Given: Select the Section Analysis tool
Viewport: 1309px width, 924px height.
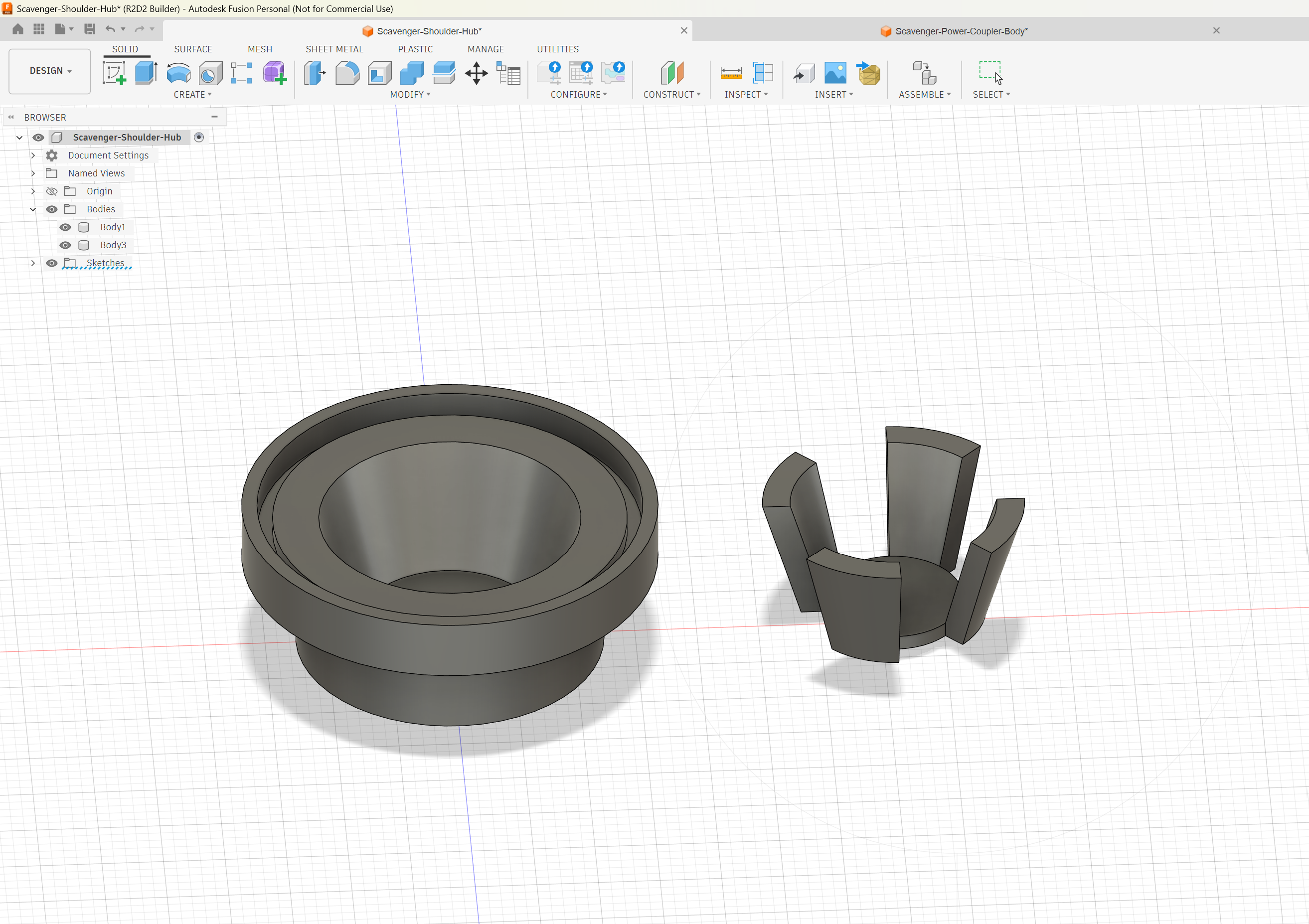Looking at the screenshot, I should (763, 73).
